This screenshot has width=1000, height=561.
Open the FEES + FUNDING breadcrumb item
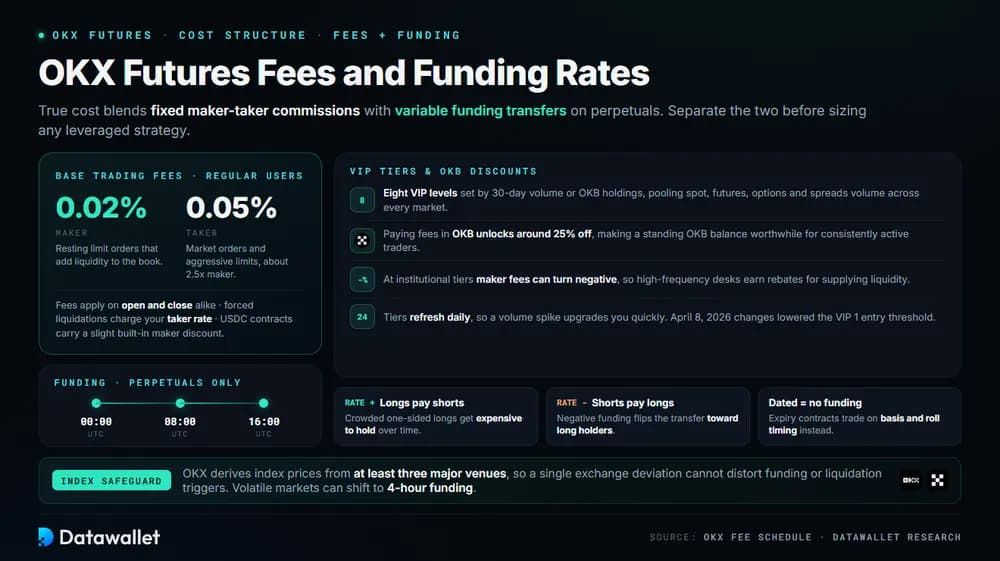(x=397, y=35)
